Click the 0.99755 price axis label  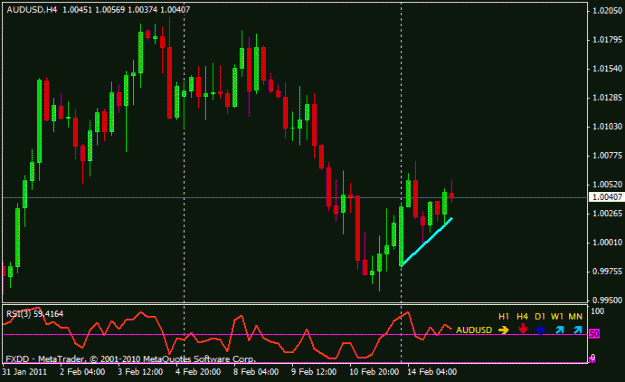point(607,271)
